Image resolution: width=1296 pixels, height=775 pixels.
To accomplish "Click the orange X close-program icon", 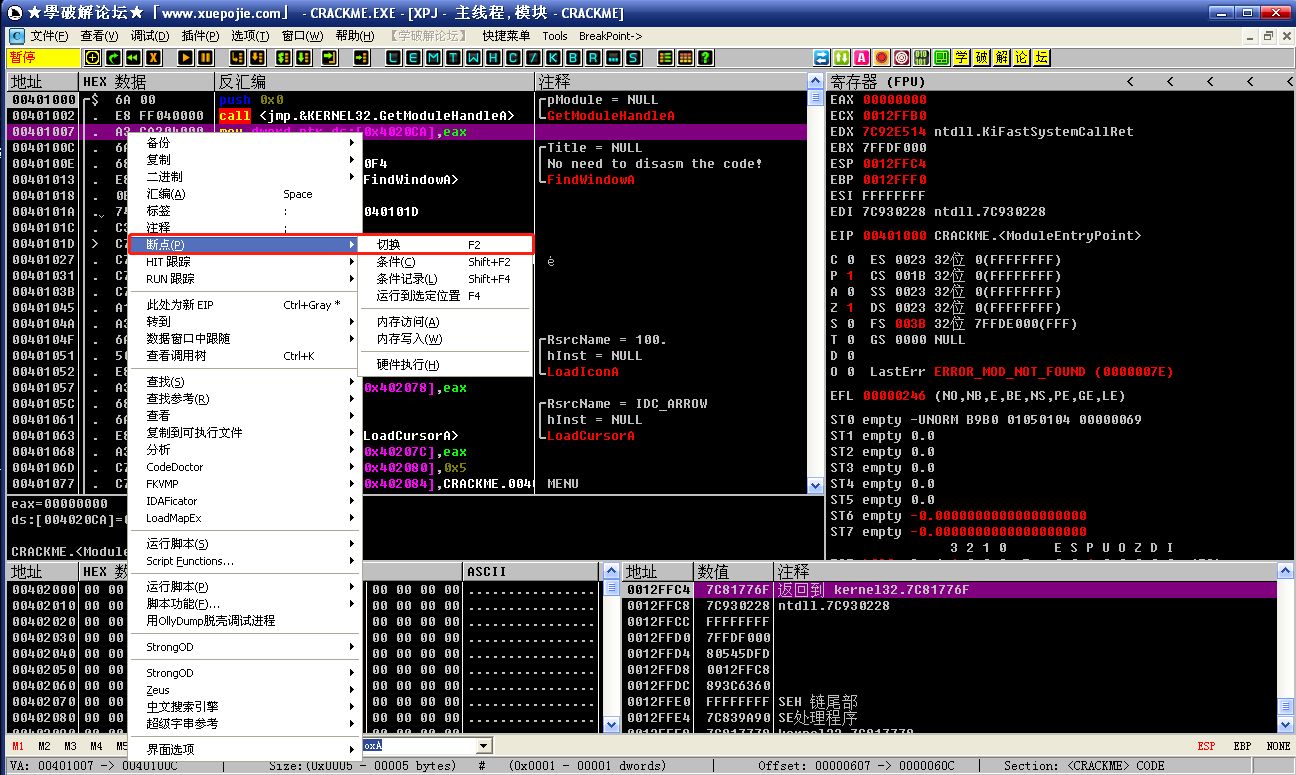I will pyautogui.click(x=154, y=58).
